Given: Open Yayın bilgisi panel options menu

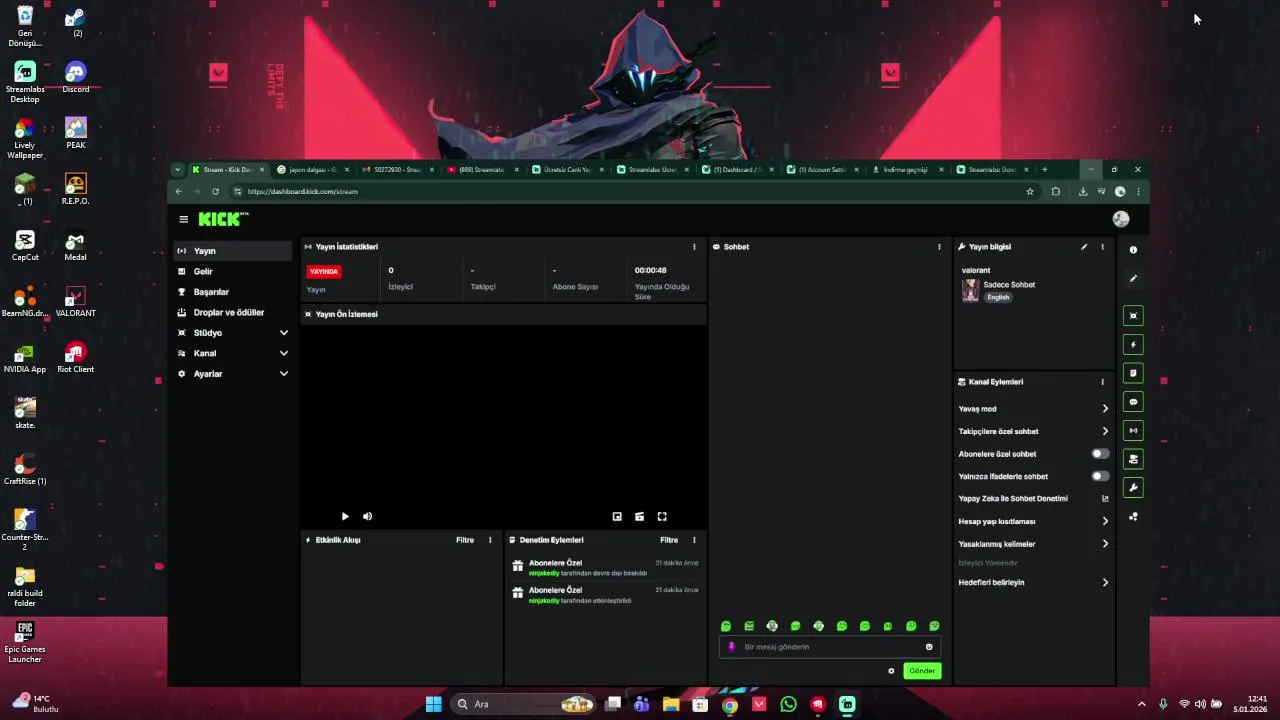Looking at the screenshot, I should (1103, 247).
